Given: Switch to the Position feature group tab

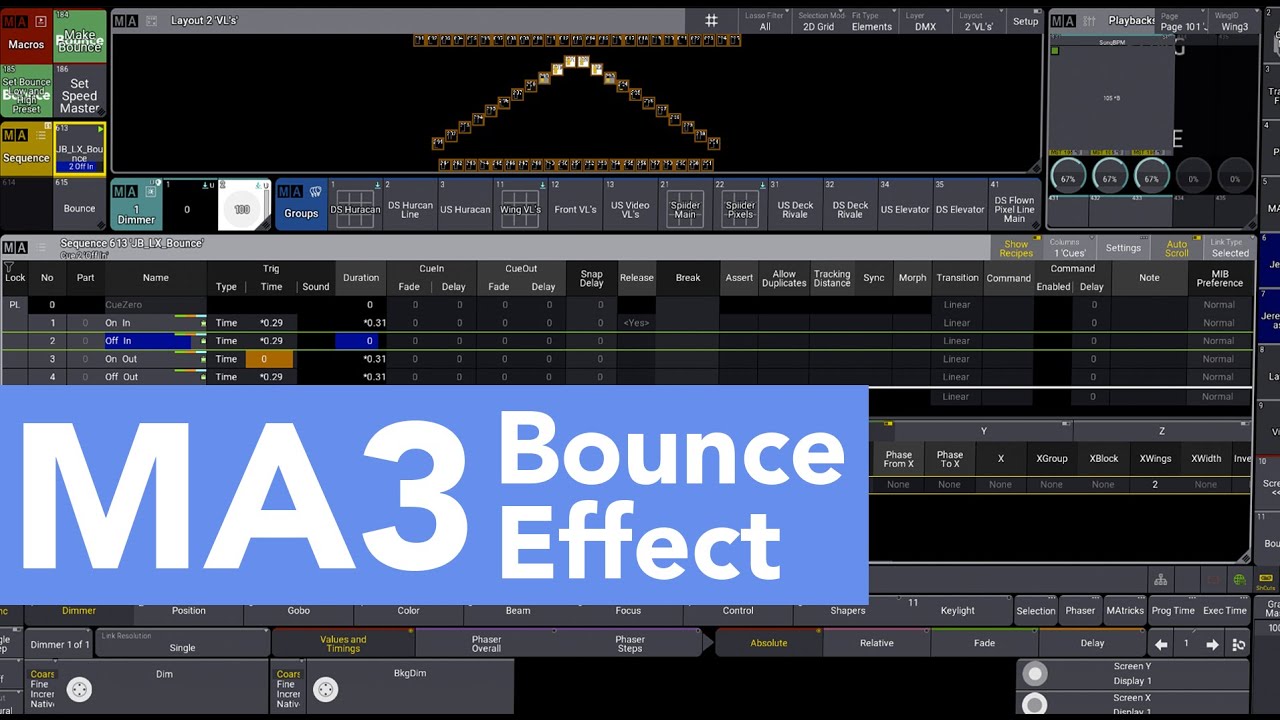Looking at the screenshot, I should (x=188, y=610).
